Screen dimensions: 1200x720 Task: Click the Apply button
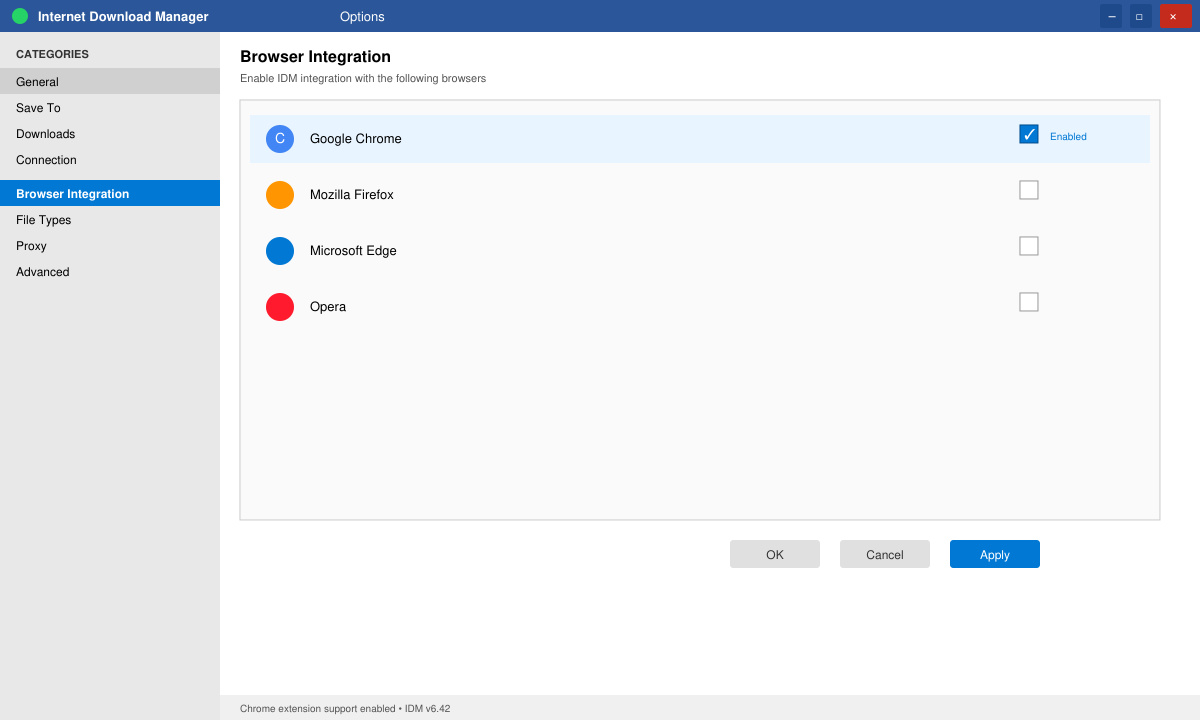[x=995, y=554]
